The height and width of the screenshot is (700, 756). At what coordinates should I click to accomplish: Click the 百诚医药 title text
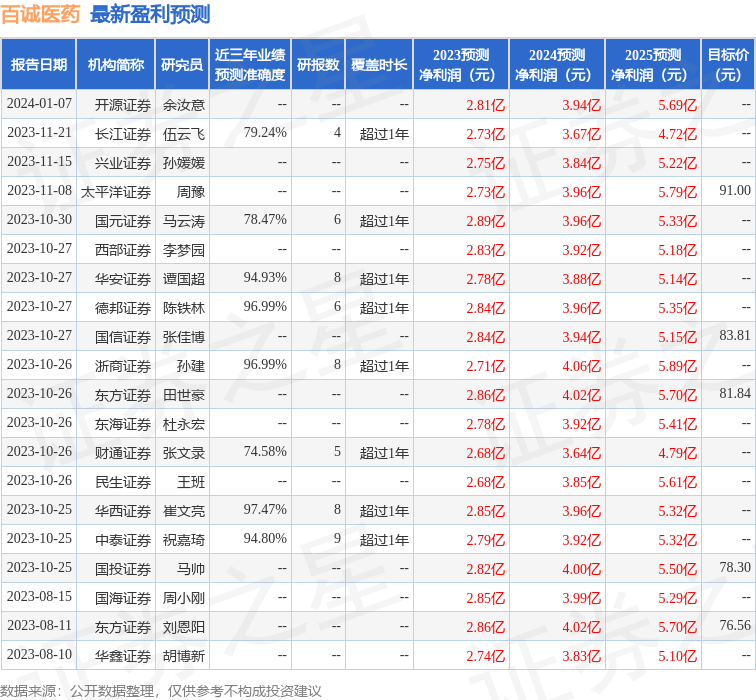40,14
